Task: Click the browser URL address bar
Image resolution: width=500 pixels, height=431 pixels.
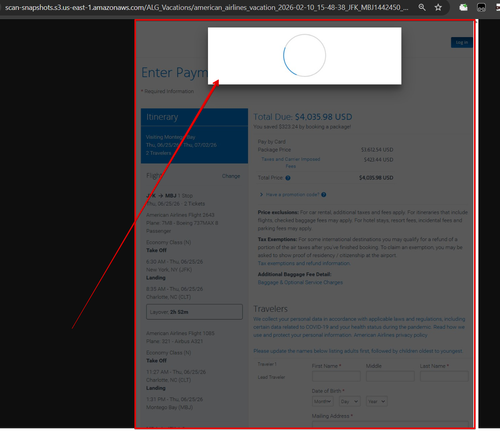Action: click(207, 7)
